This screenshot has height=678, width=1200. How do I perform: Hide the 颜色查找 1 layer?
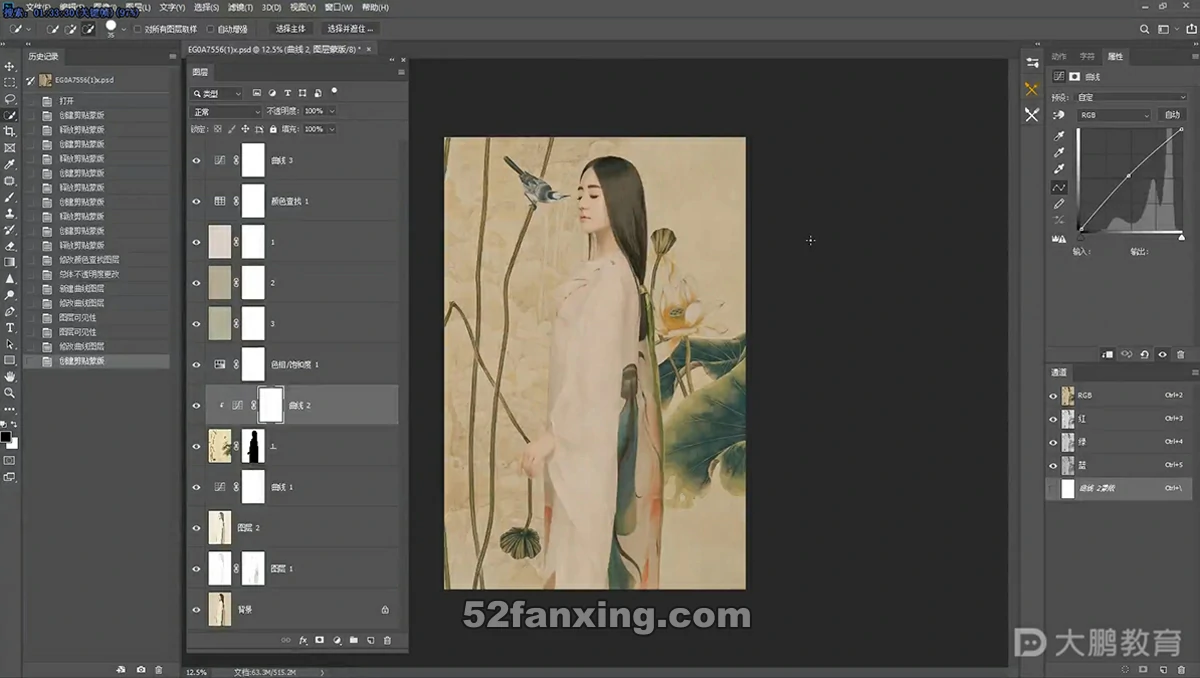coord(196,201)
